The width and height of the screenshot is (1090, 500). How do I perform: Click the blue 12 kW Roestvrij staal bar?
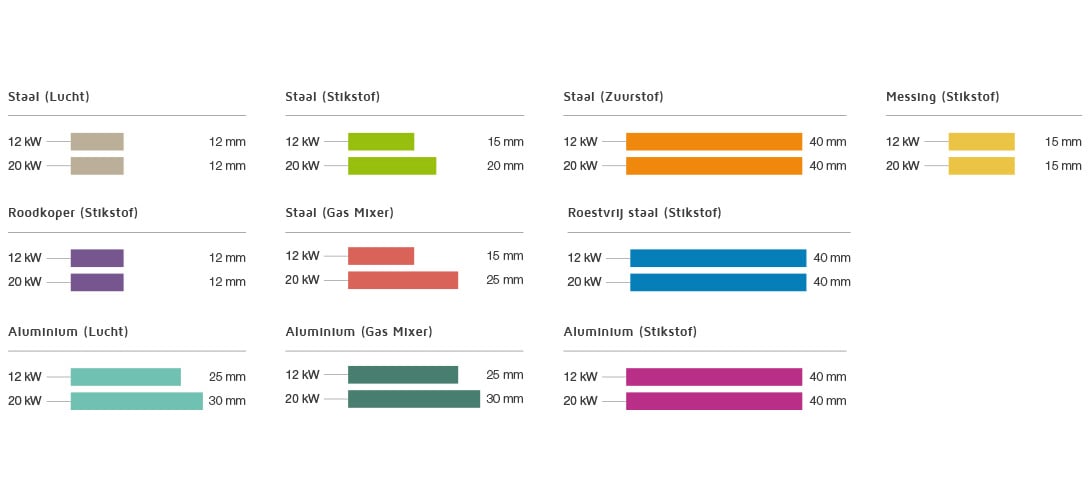click(717, 258)
